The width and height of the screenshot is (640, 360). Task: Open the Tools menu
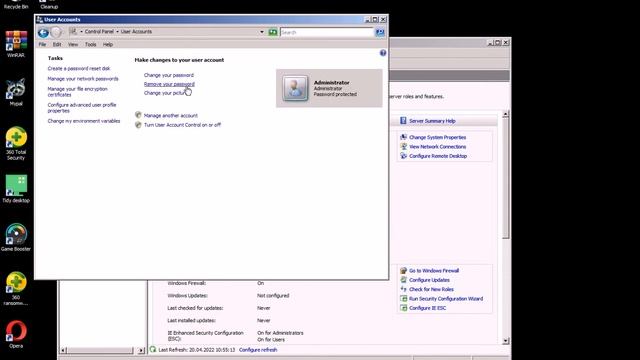click(91, 44)
